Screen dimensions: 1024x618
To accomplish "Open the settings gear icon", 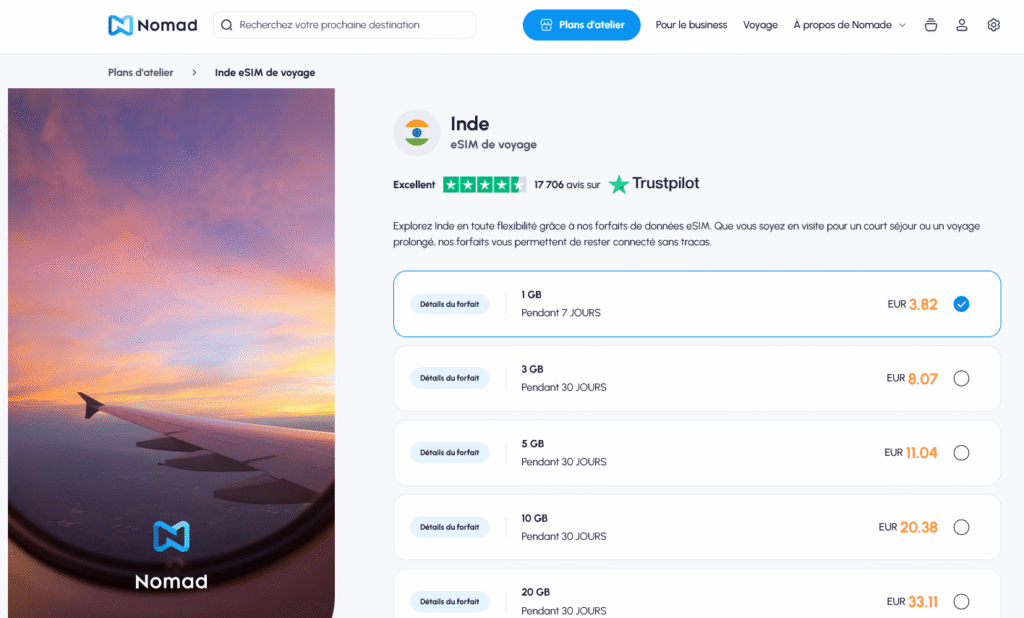I will (993, 24).
